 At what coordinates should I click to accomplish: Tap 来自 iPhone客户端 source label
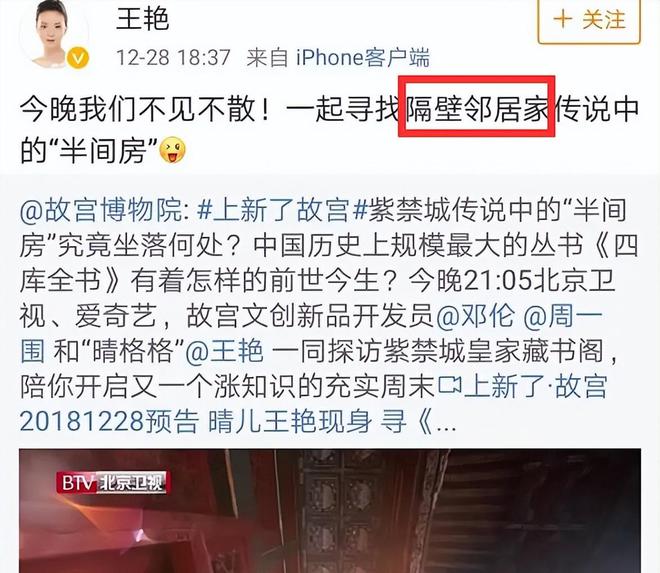coord(338,57)
